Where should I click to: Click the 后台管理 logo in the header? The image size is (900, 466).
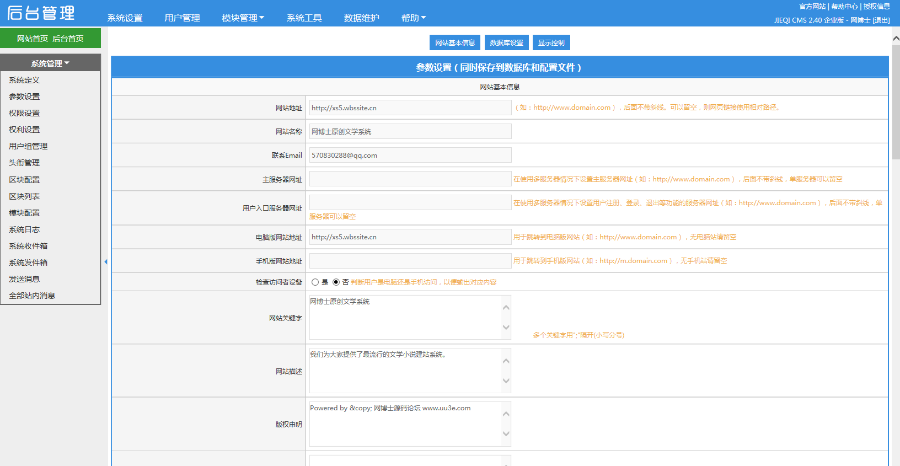coord(42,16)
